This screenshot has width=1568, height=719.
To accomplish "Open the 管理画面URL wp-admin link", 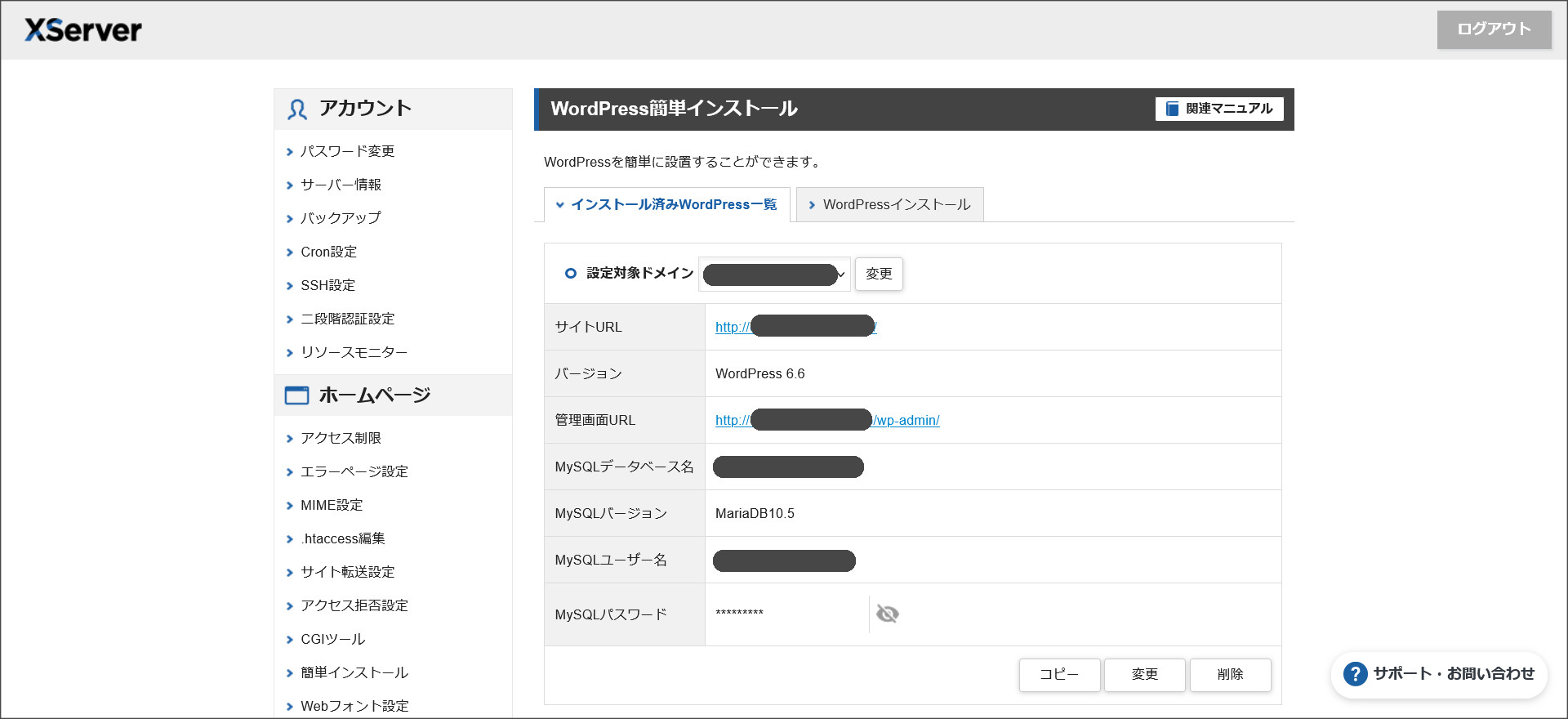I will pyautogui.click(x=827, y=420).
